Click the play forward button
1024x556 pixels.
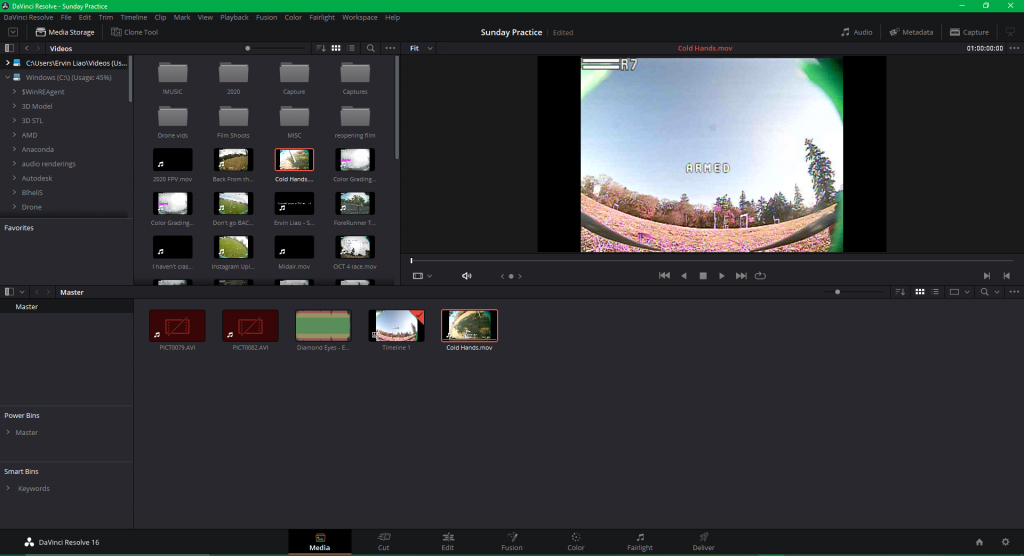[x=722, y=276]
